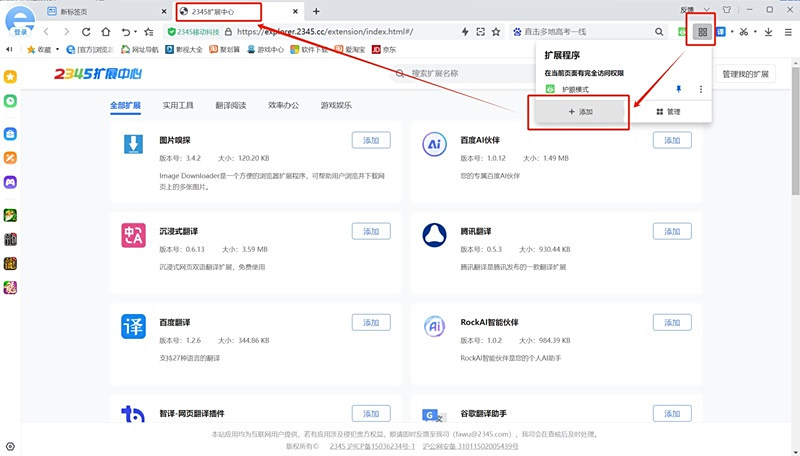Click the blue translate extension icon

click(721, 32)
